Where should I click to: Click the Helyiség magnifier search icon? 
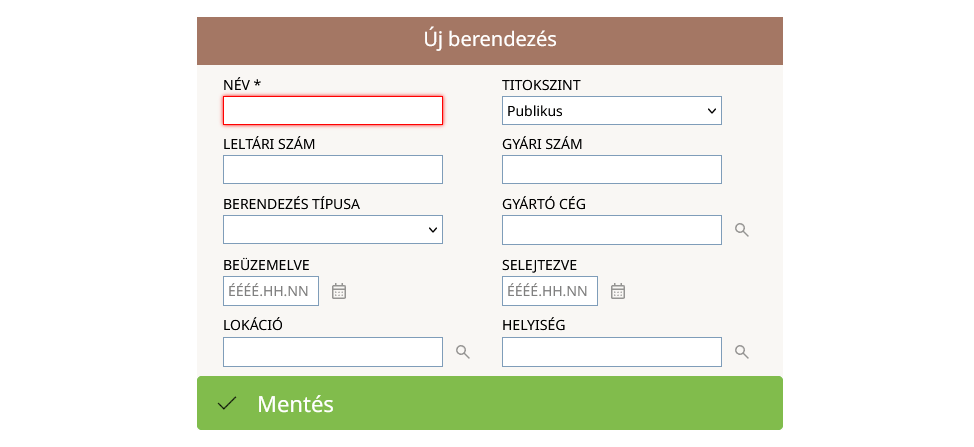[741, 352]
